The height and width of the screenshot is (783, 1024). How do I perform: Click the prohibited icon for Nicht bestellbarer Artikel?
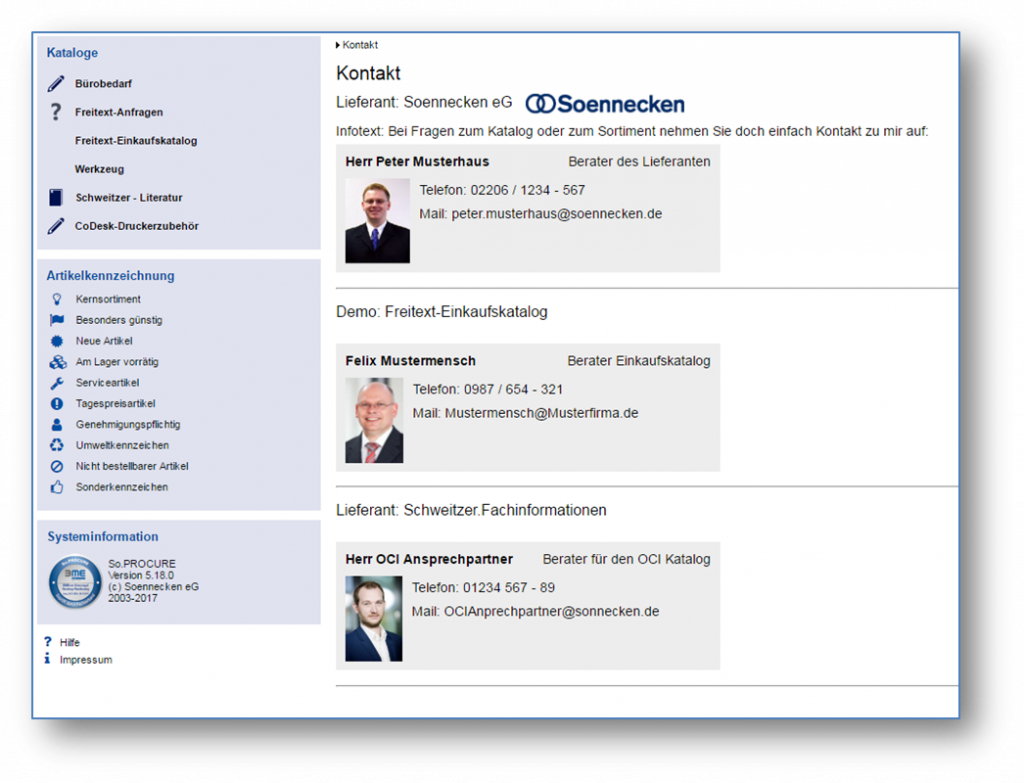(57, 466)
